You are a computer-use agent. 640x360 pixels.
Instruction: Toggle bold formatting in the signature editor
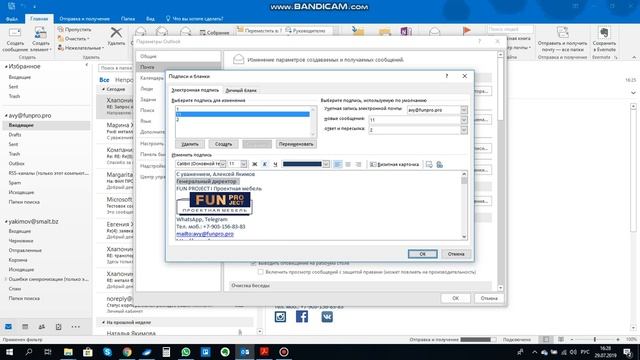click(x=254, y=164)
